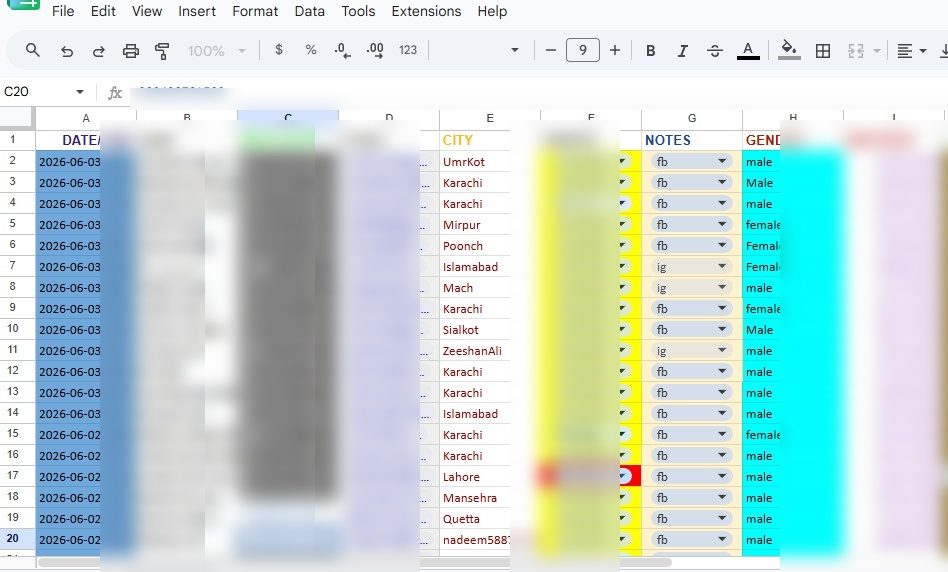The width and height of the screenshot is (948, 572).
Task: Print the spreadsheet
Action: click(131, 51)
